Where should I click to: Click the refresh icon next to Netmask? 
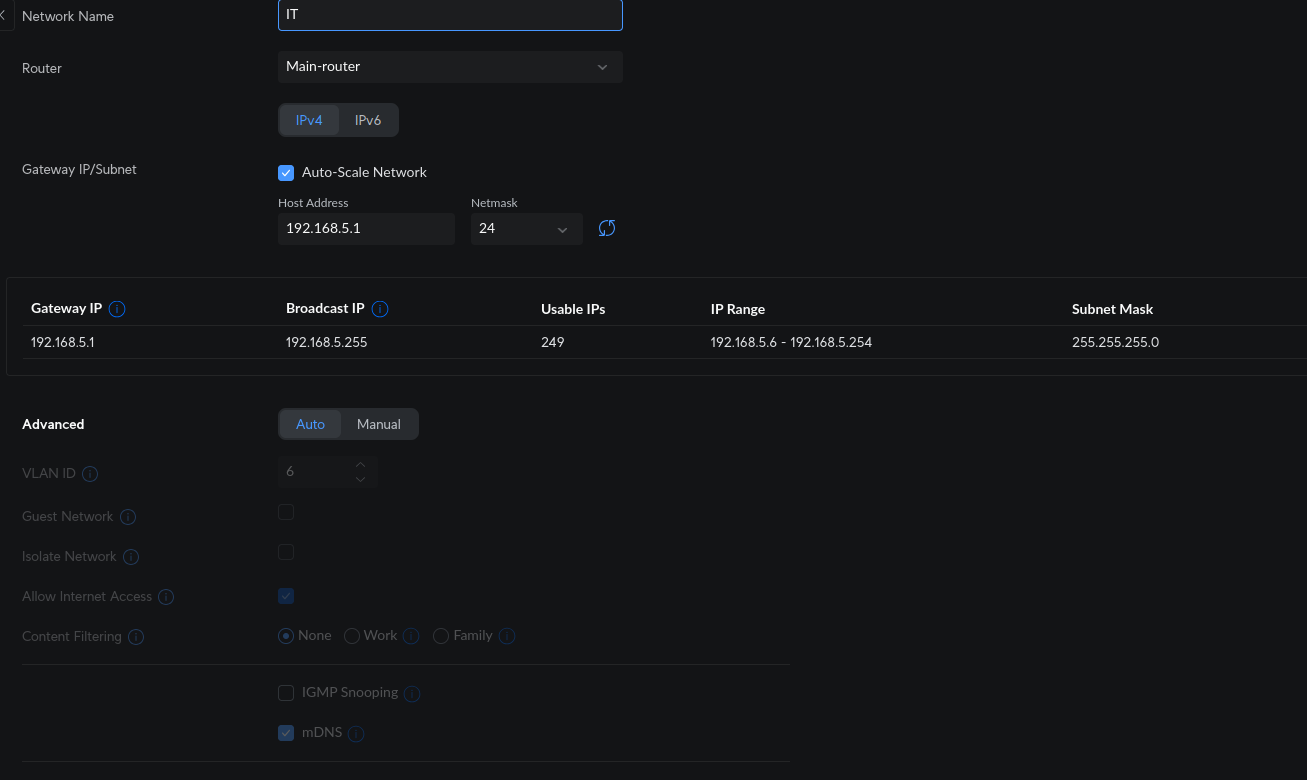[x=607, y=228]
